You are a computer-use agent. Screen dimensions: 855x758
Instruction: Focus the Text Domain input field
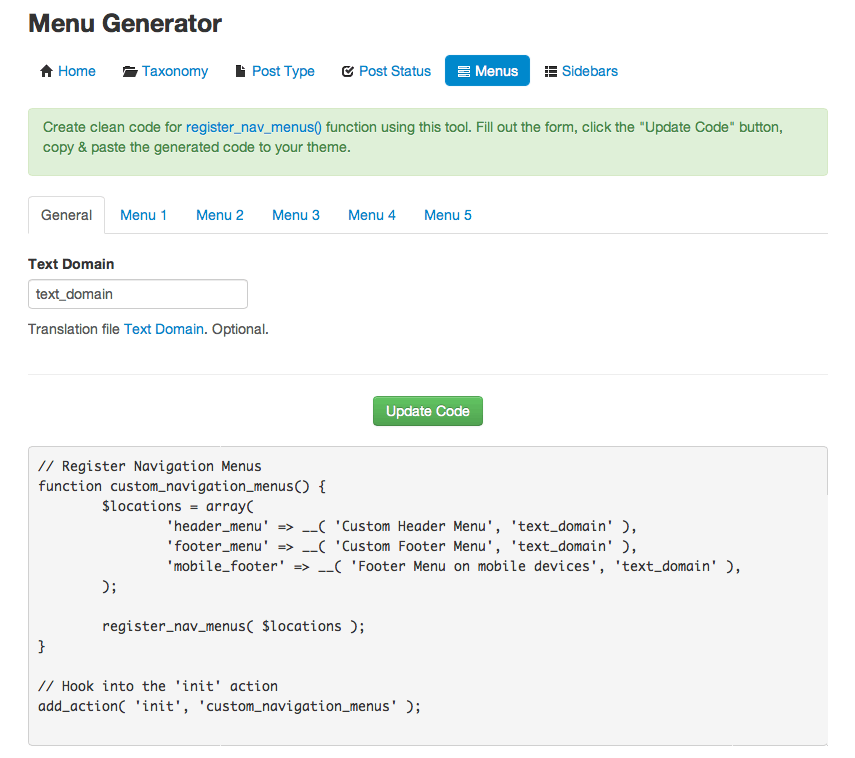click(138, 294)
